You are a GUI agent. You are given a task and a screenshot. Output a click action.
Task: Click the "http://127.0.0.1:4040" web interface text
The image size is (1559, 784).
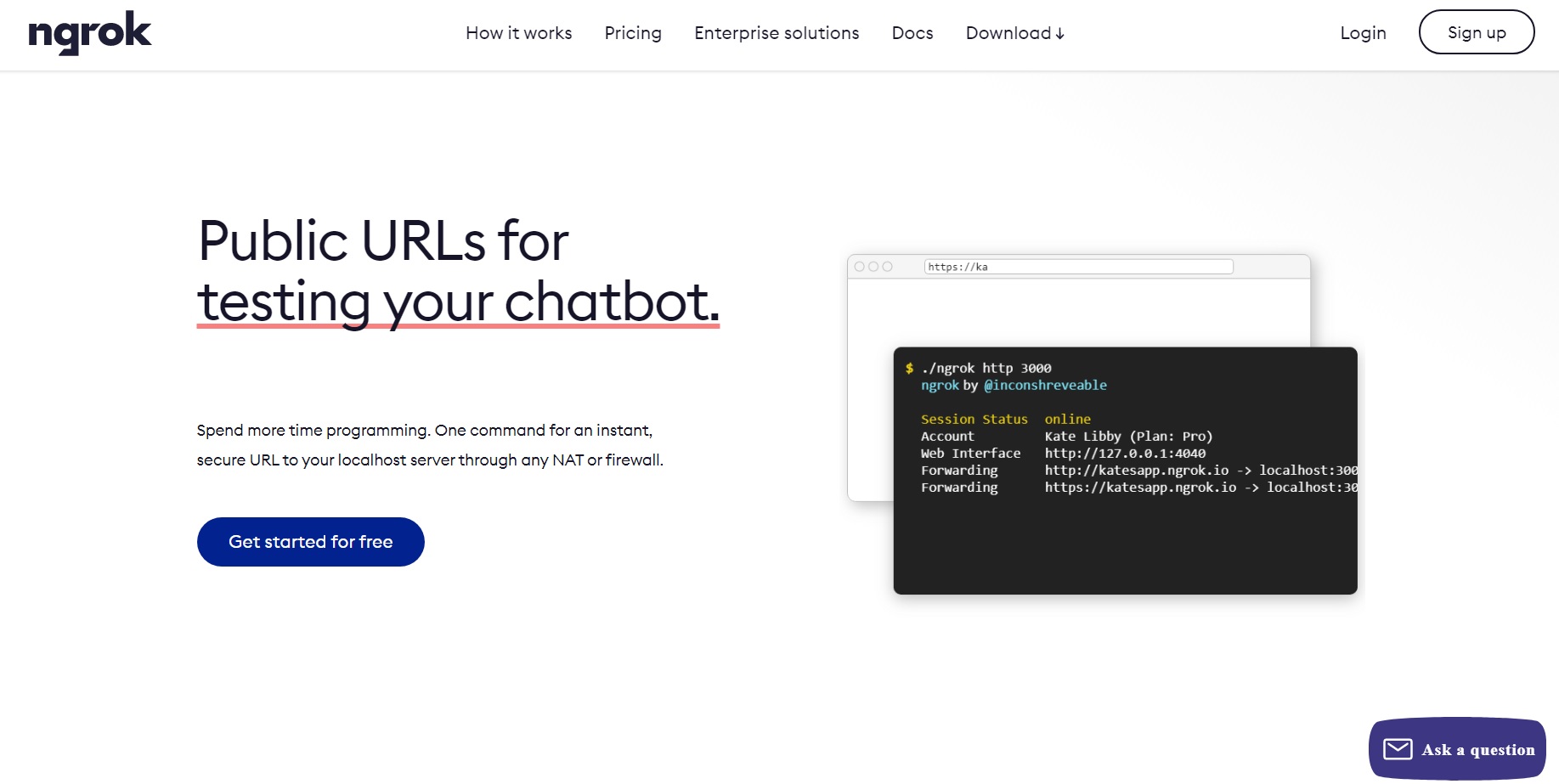tap(1125, 454)
